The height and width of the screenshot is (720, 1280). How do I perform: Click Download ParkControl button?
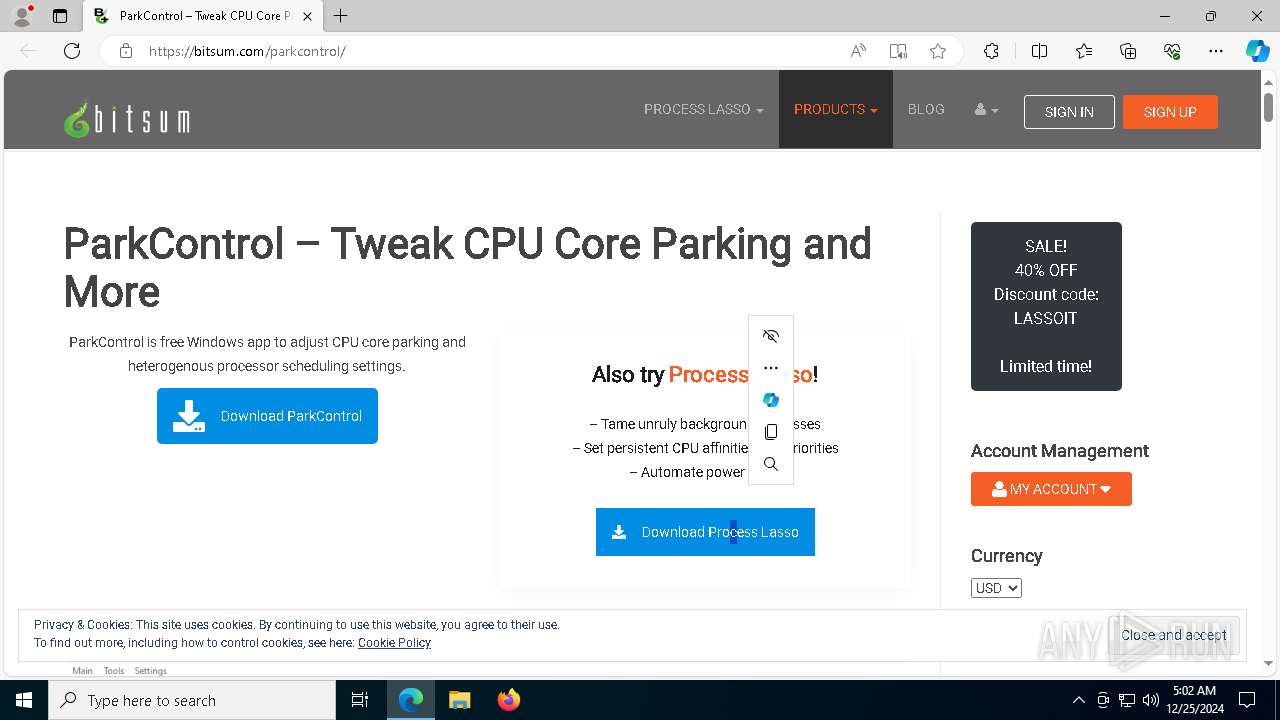coord(267,416)
